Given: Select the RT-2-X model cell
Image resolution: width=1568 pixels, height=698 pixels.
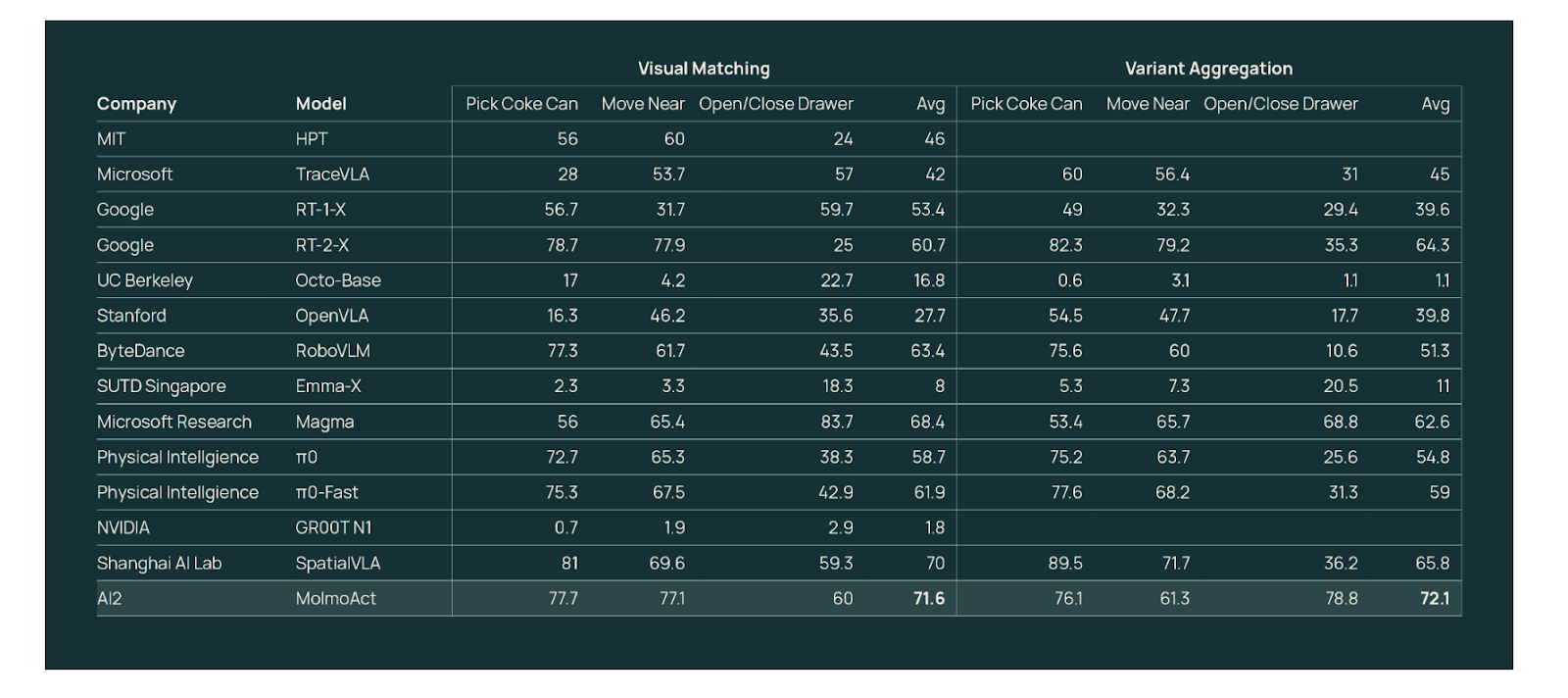Looking at the screenshot, I should (x=321, y=245).
